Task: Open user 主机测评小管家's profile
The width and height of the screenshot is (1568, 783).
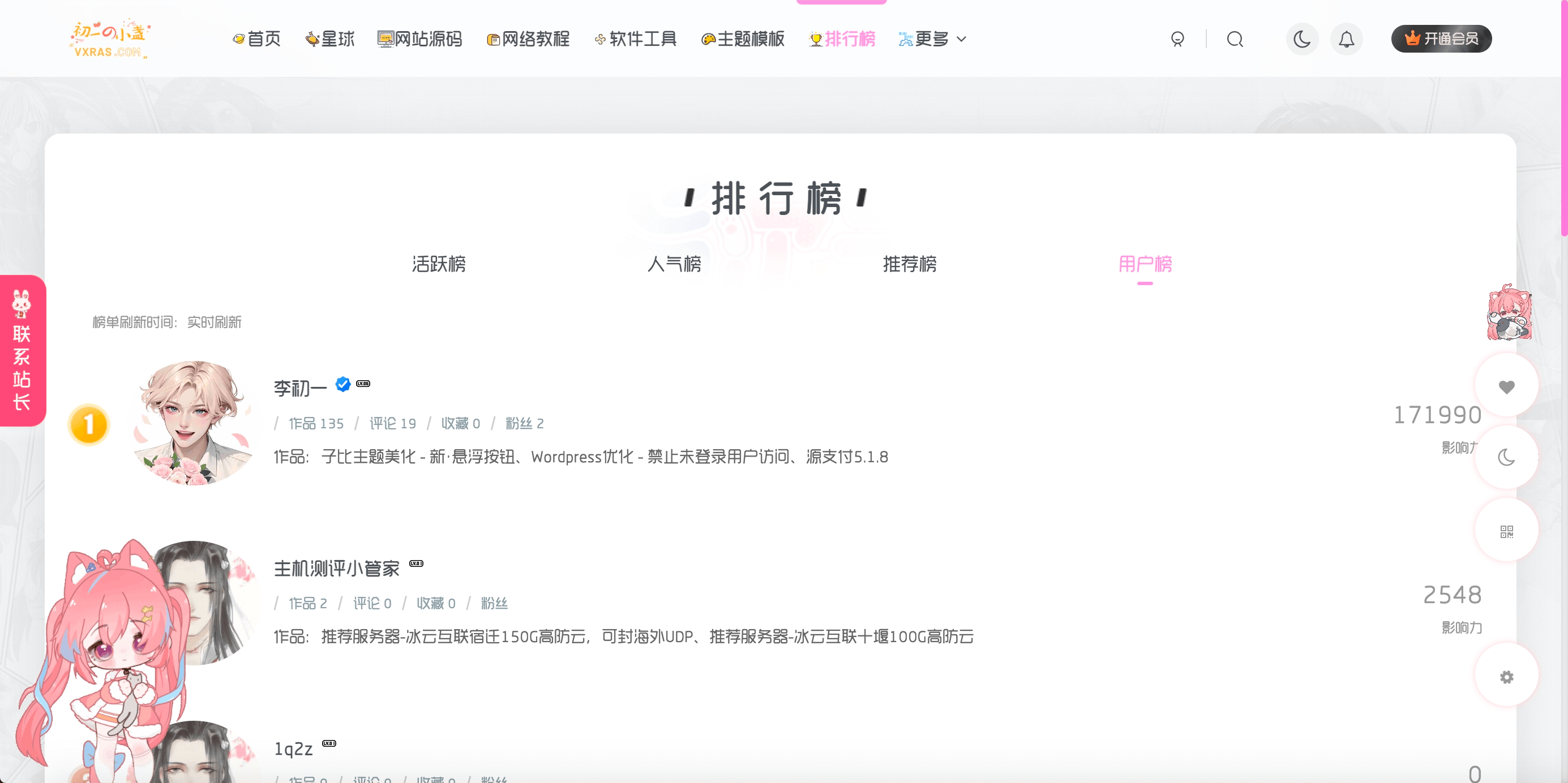Action: coord(336,567)
